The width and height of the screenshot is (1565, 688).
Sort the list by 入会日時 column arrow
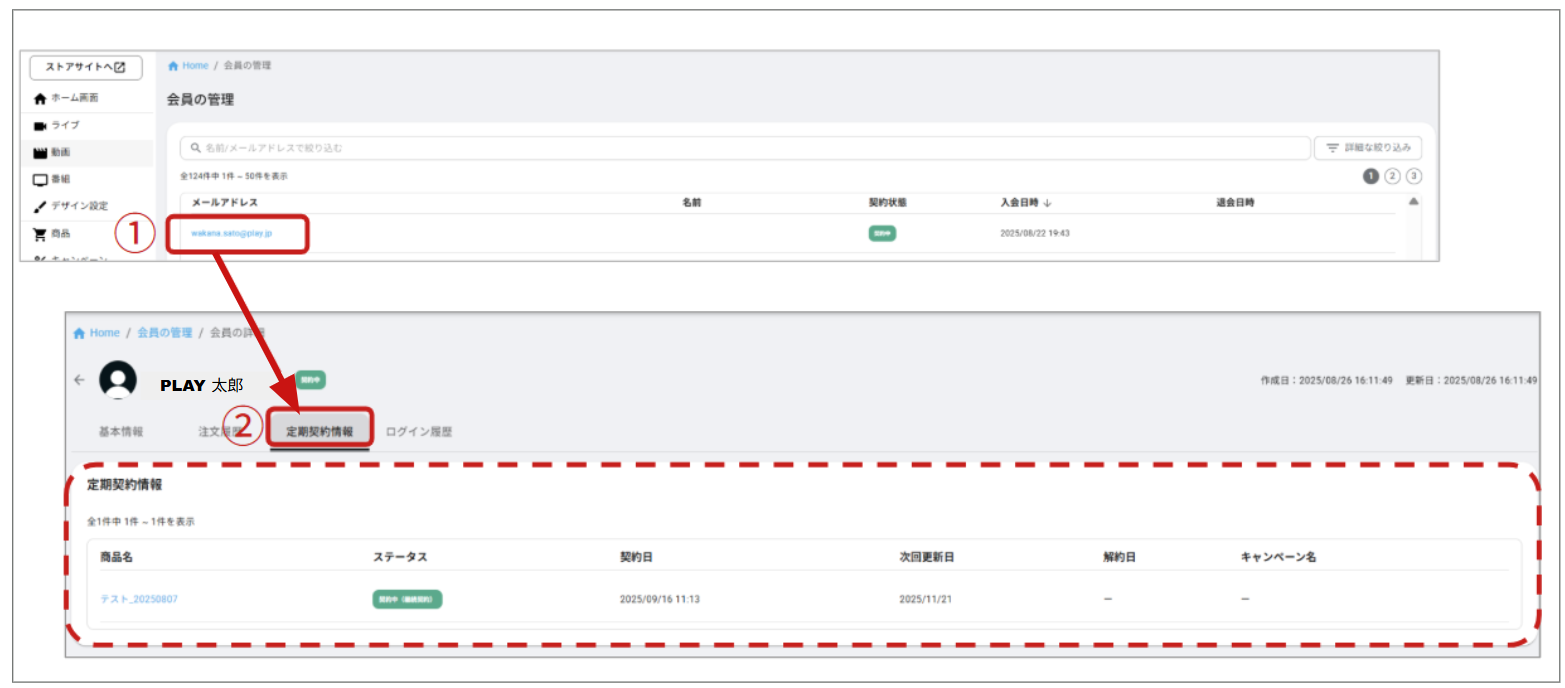click(x=1047, y=203)
